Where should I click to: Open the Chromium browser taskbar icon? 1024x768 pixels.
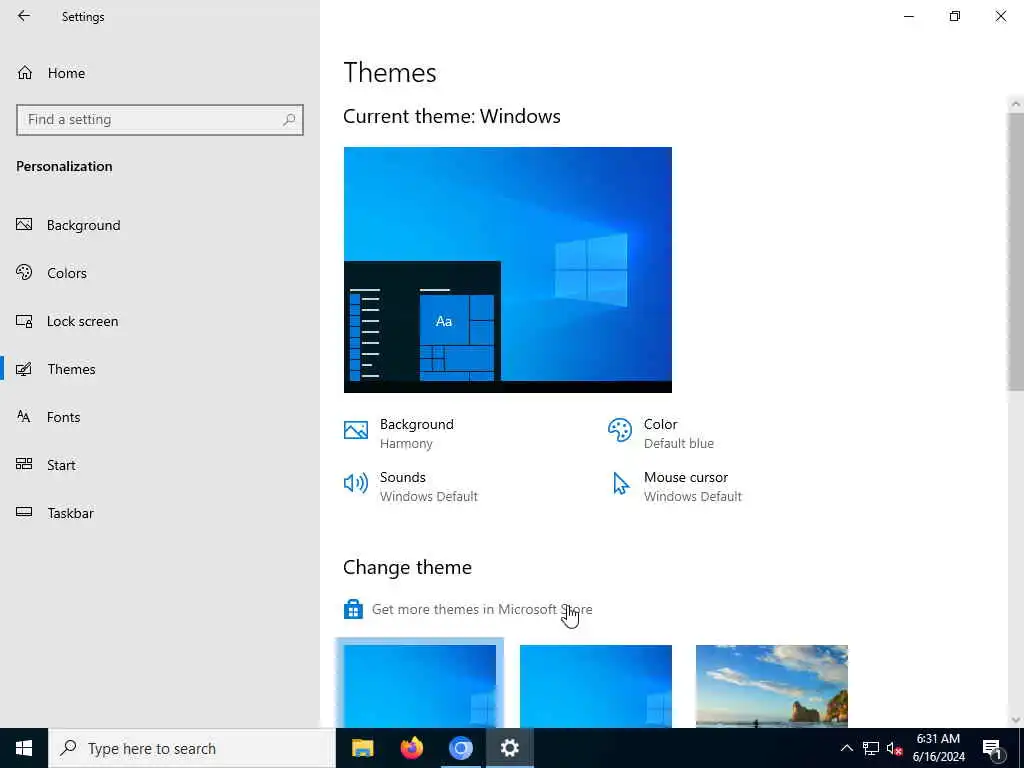pos(460,748)
